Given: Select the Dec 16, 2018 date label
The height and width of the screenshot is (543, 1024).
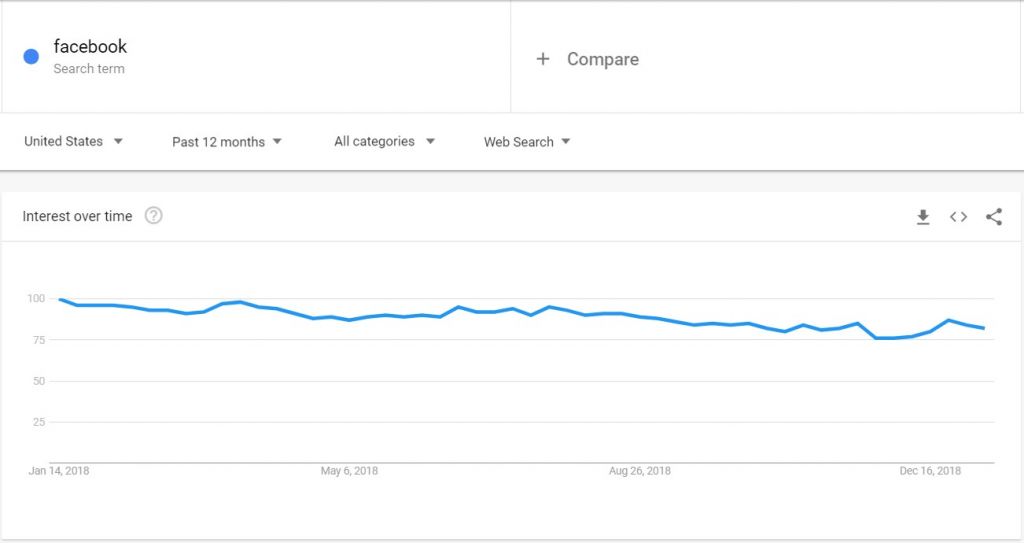Looking at the screenshot, I should pos(930,471).
